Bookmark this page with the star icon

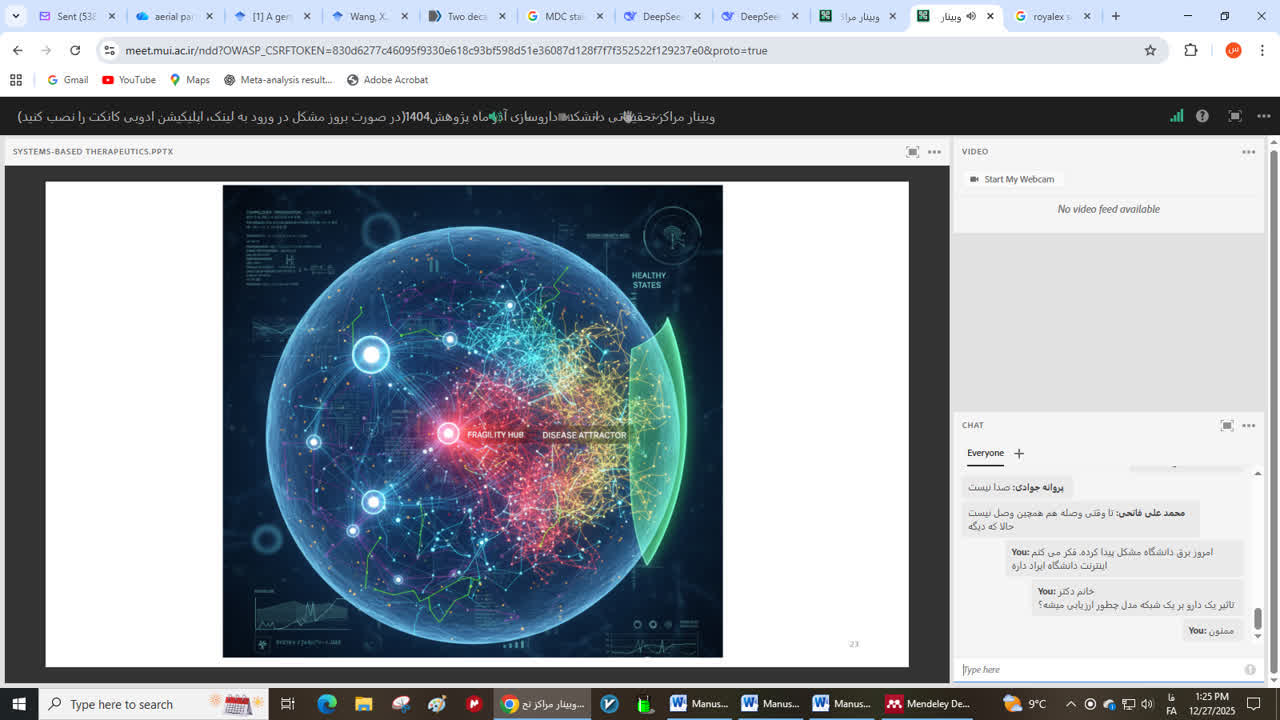click(1150, 50)
